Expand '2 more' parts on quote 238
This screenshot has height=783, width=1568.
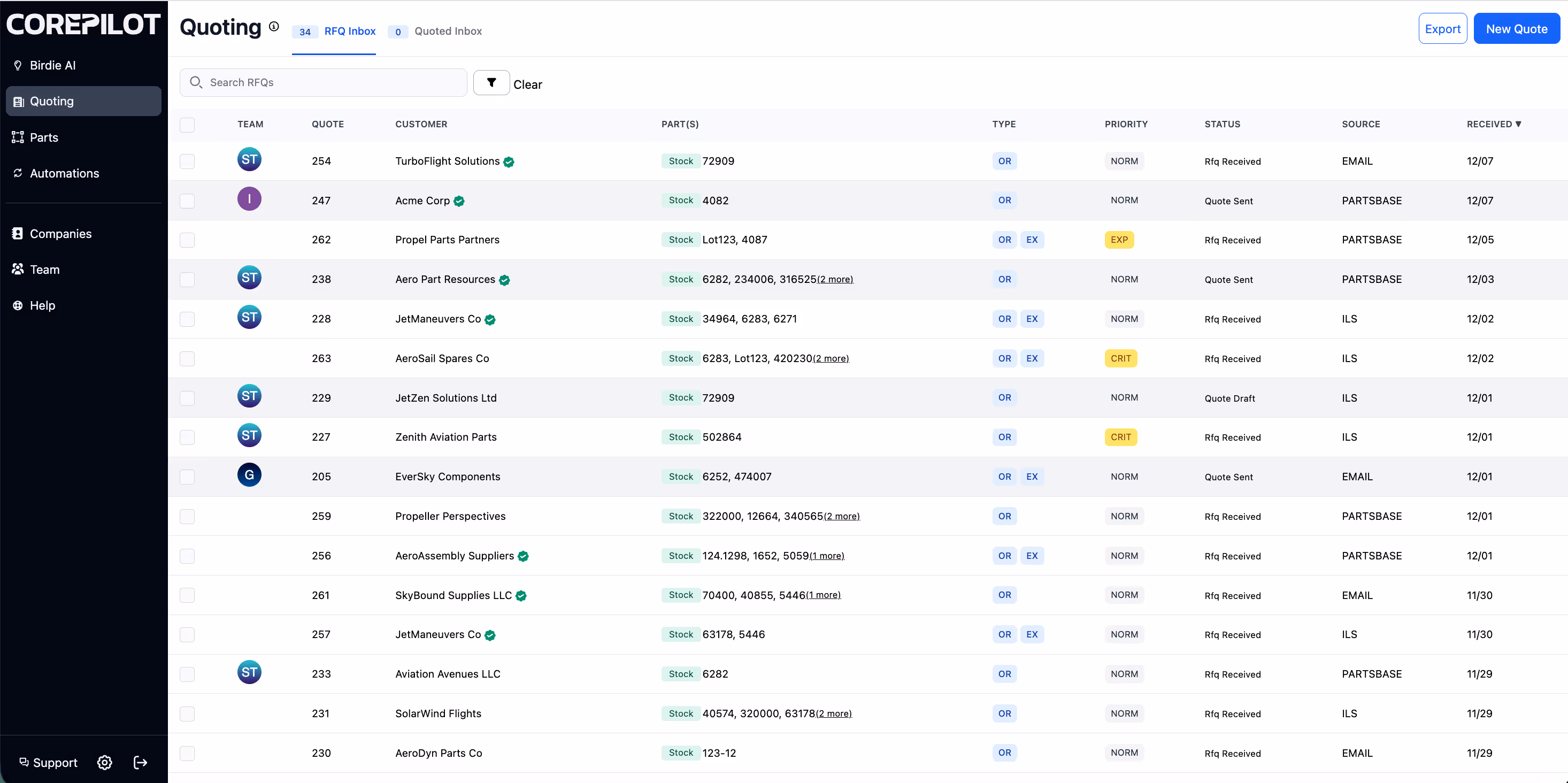click(x=834, y=280)
